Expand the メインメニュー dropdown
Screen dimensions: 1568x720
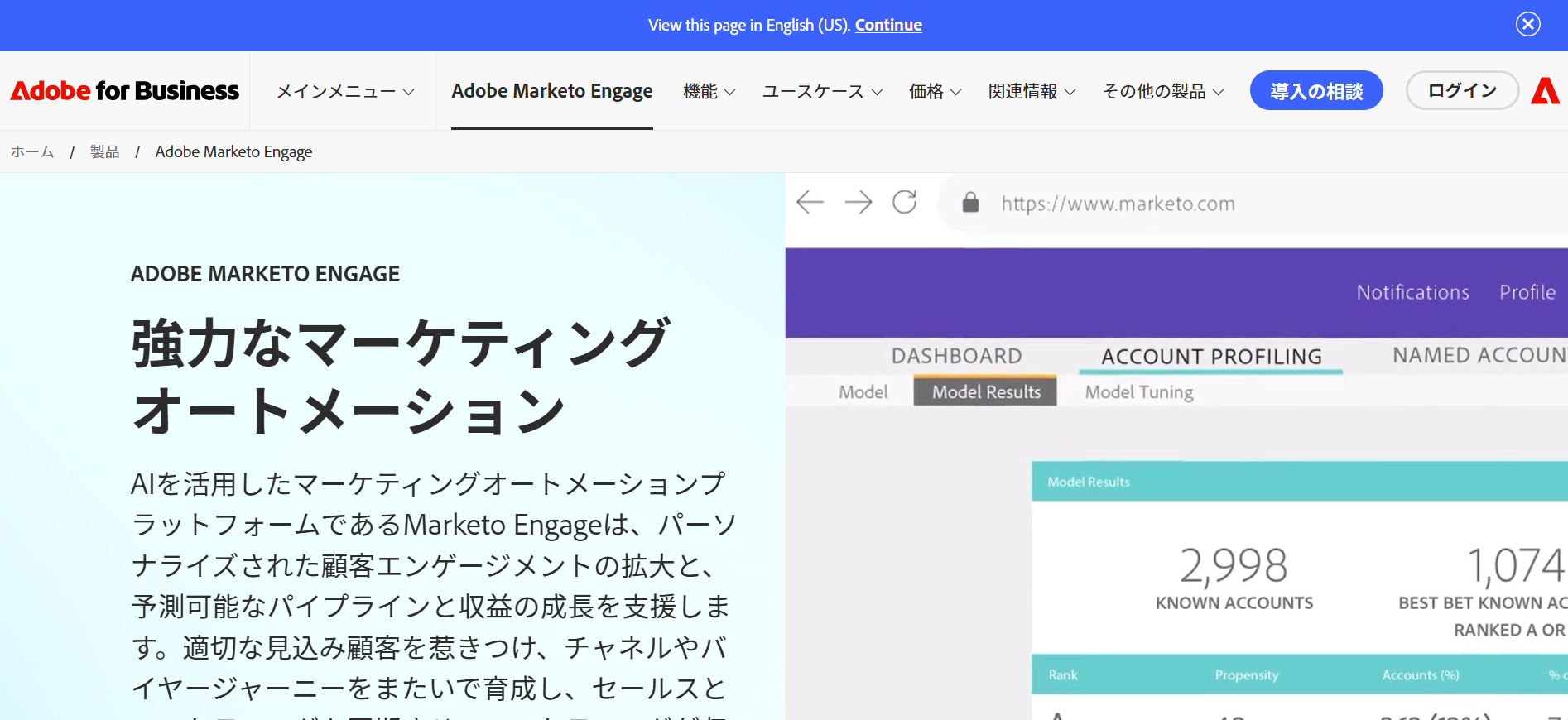click(x=344, y=92)
